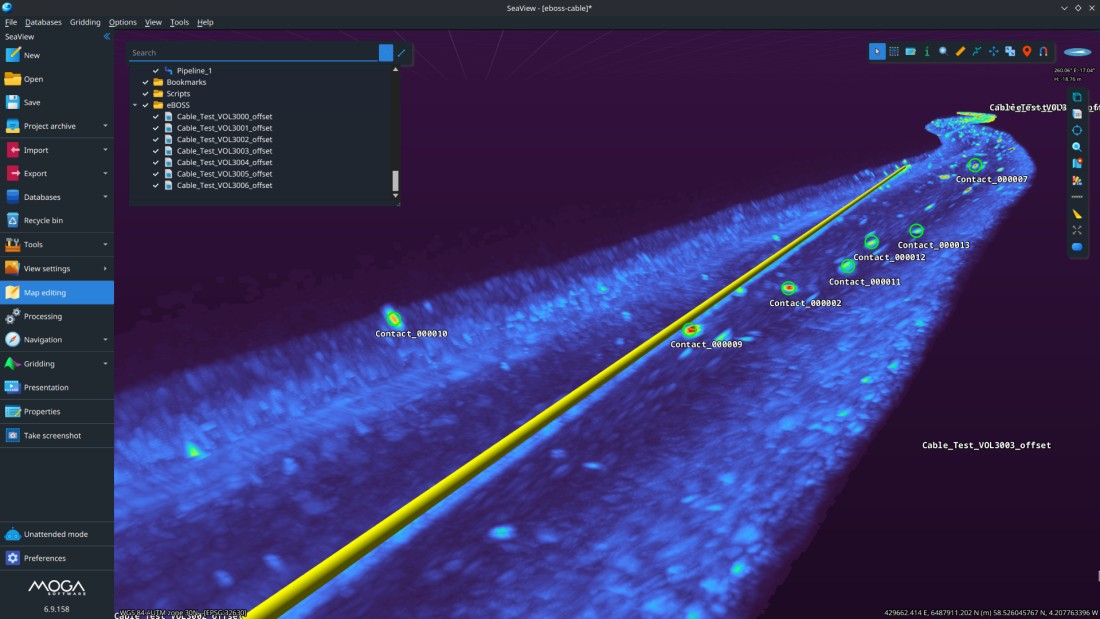Image resolution: width=1100 pixels, height=619 pixels.
Task: Click the crosshair center-view icon
Action: coord(1077,131)
